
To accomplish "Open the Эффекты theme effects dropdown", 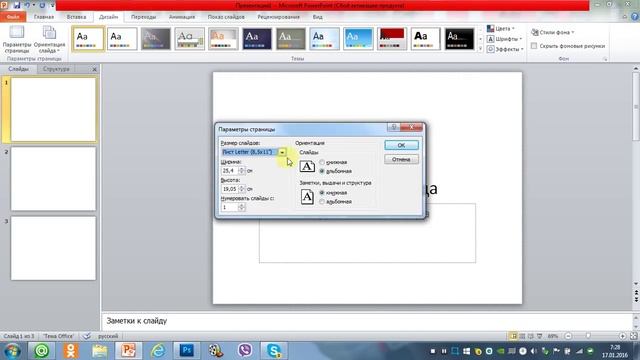I will [505, 49].
